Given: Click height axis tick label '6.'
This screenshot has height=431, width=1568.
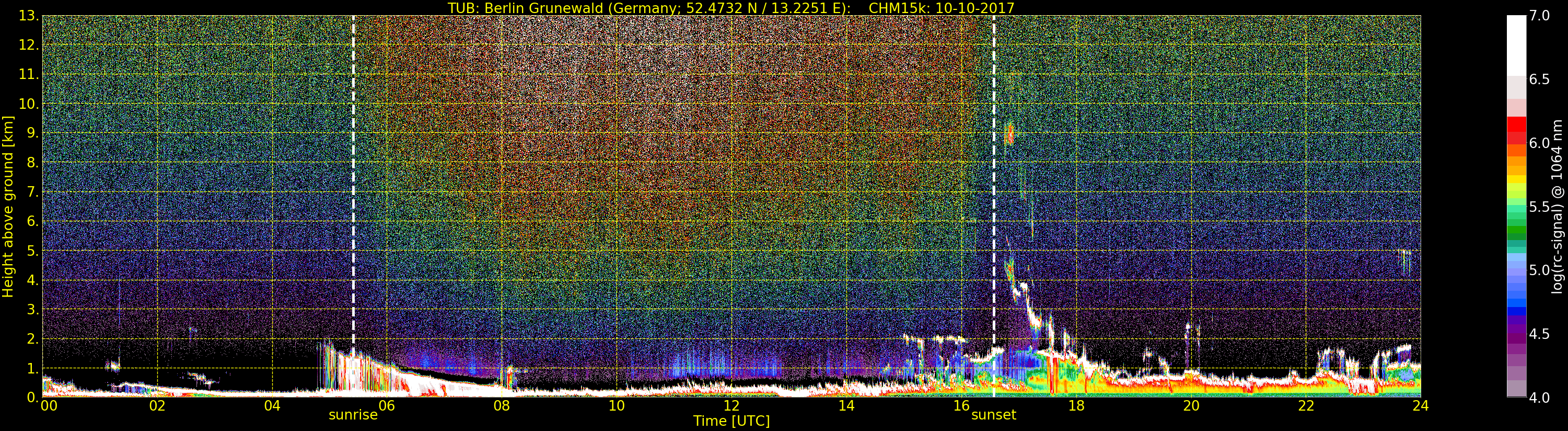Looking at the screenshot, I should tap(33, 221).
